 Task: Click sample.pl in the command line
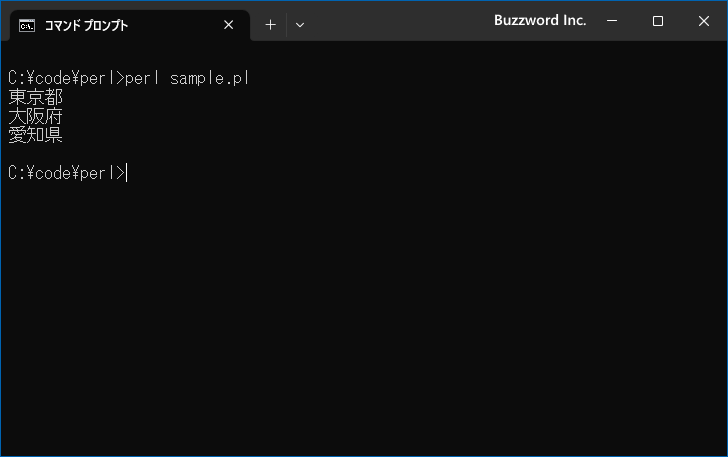coord(210,78)
